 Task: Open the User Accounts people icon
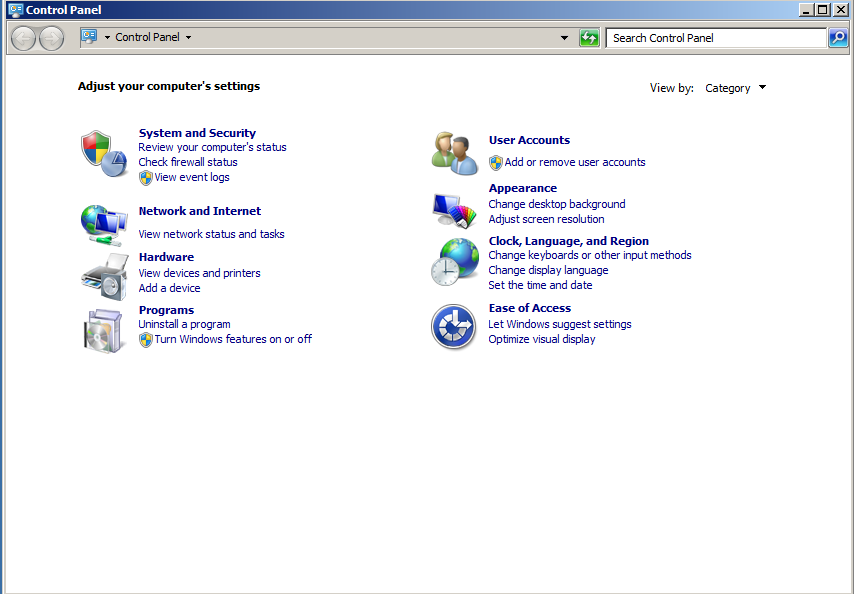455,153
